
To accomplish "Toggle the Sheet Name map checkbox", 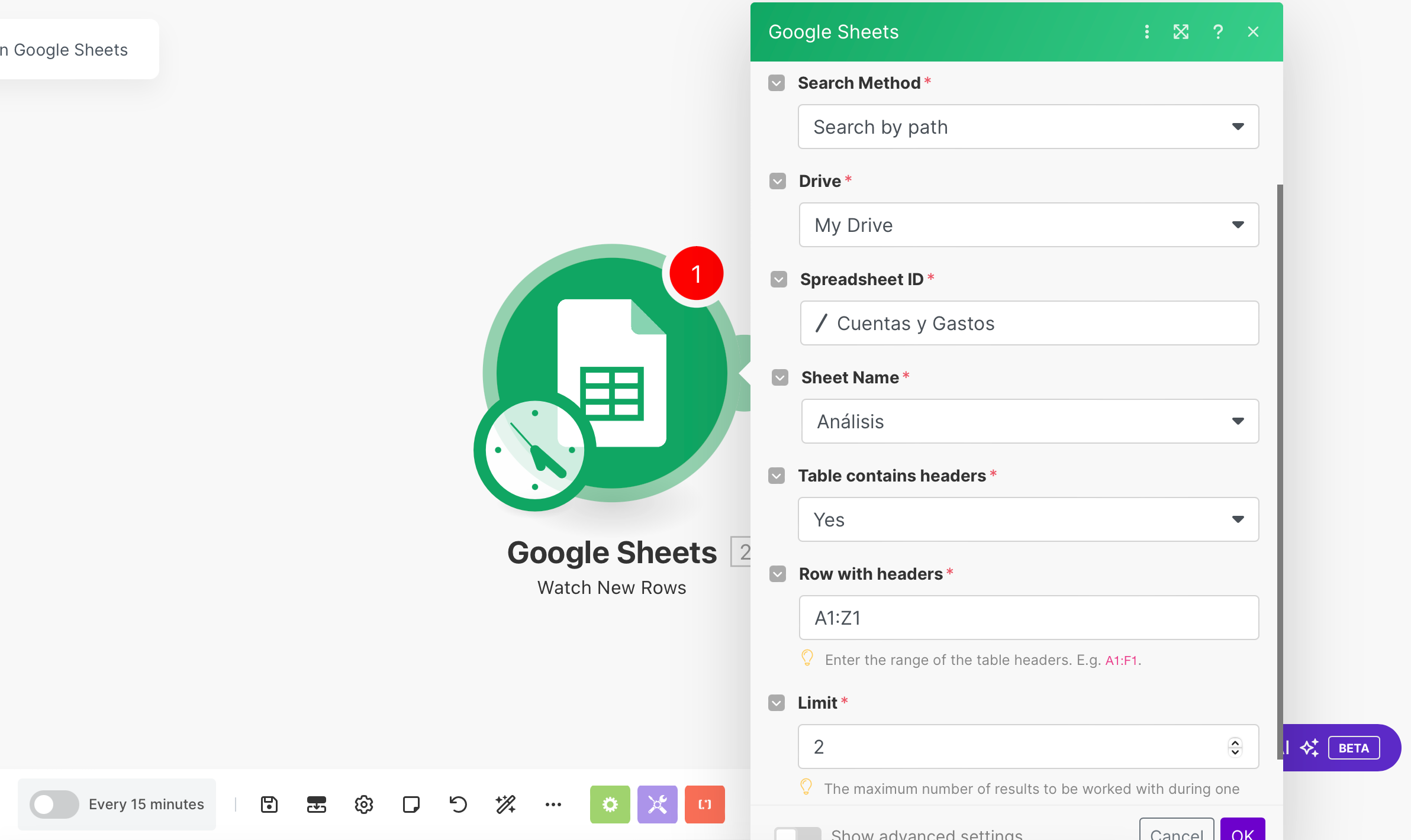I will pos(780,377).
